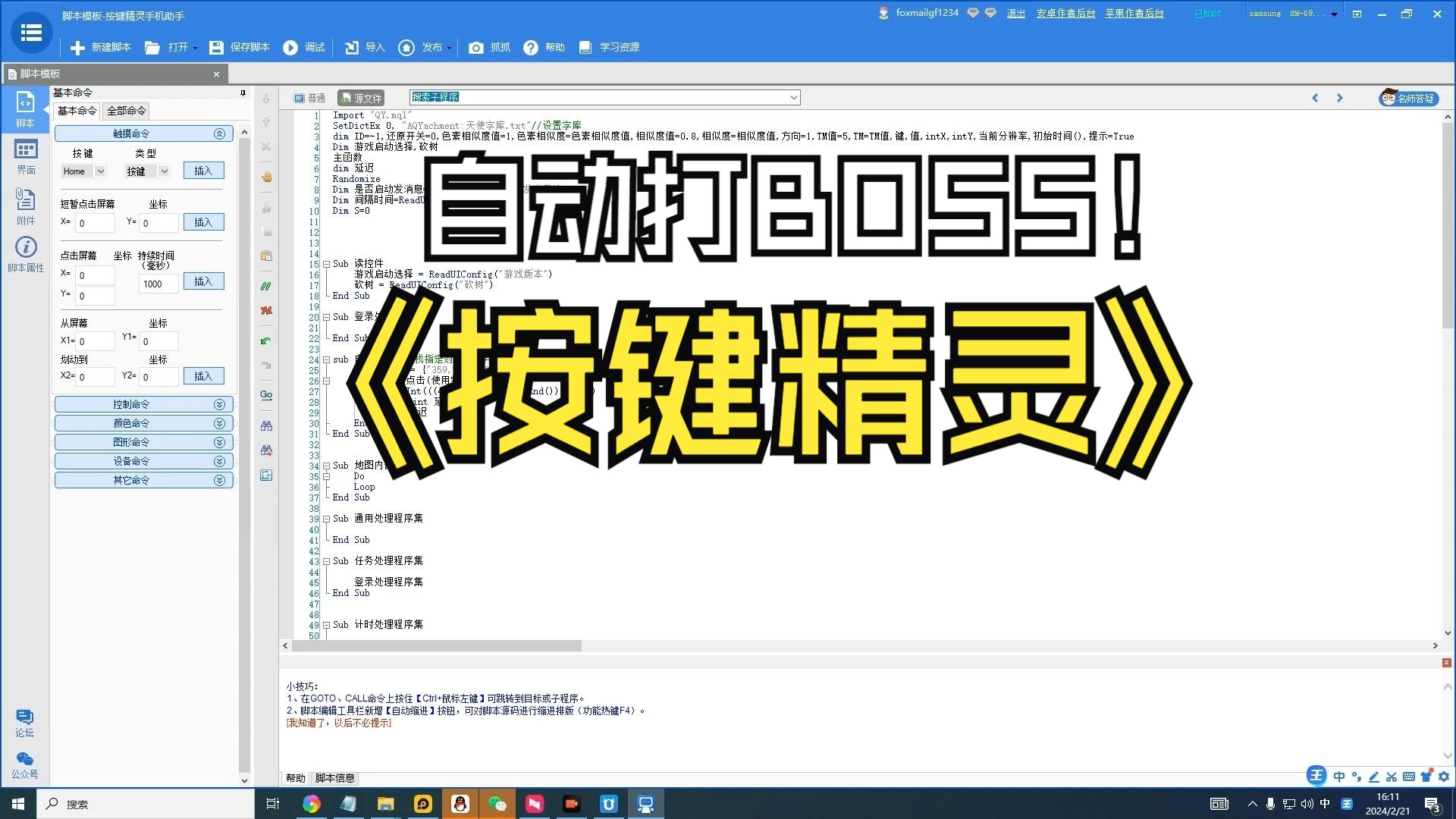Open the main hamburger menu icon

[x=31, y=33]
